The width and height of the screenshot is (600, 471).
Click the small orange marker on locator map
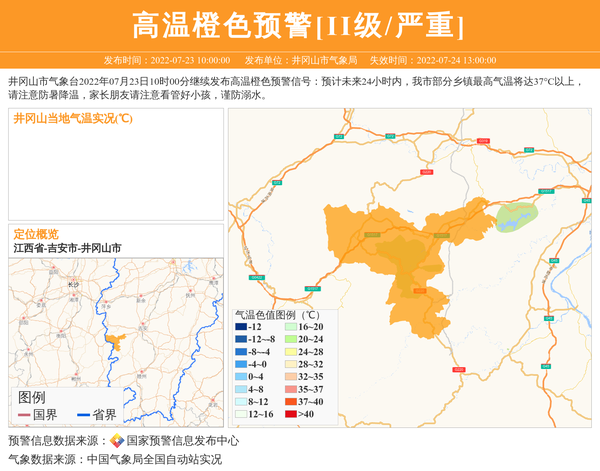click(113, 342)
